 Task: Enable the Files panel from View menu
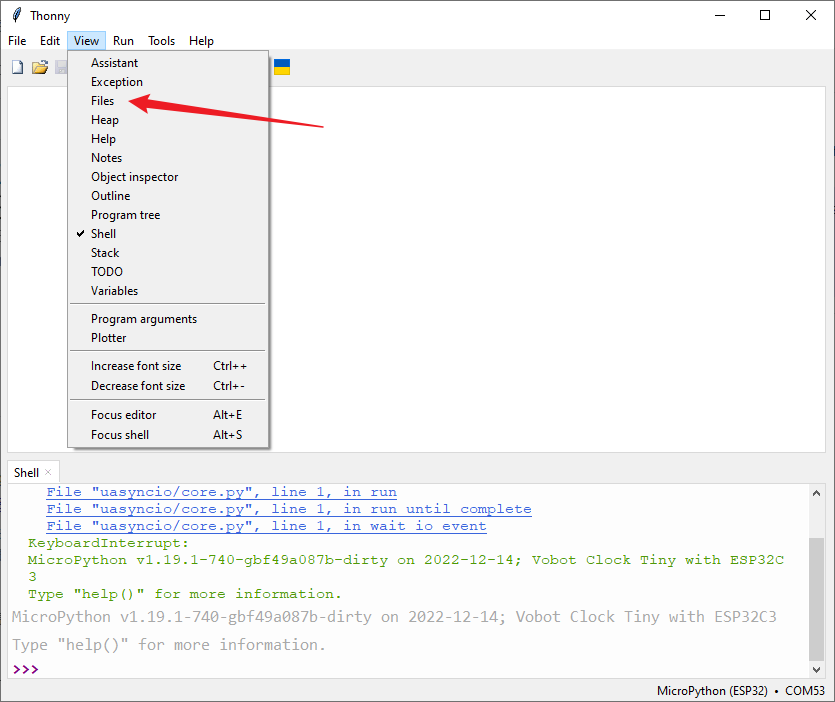(x=102, y=101)
